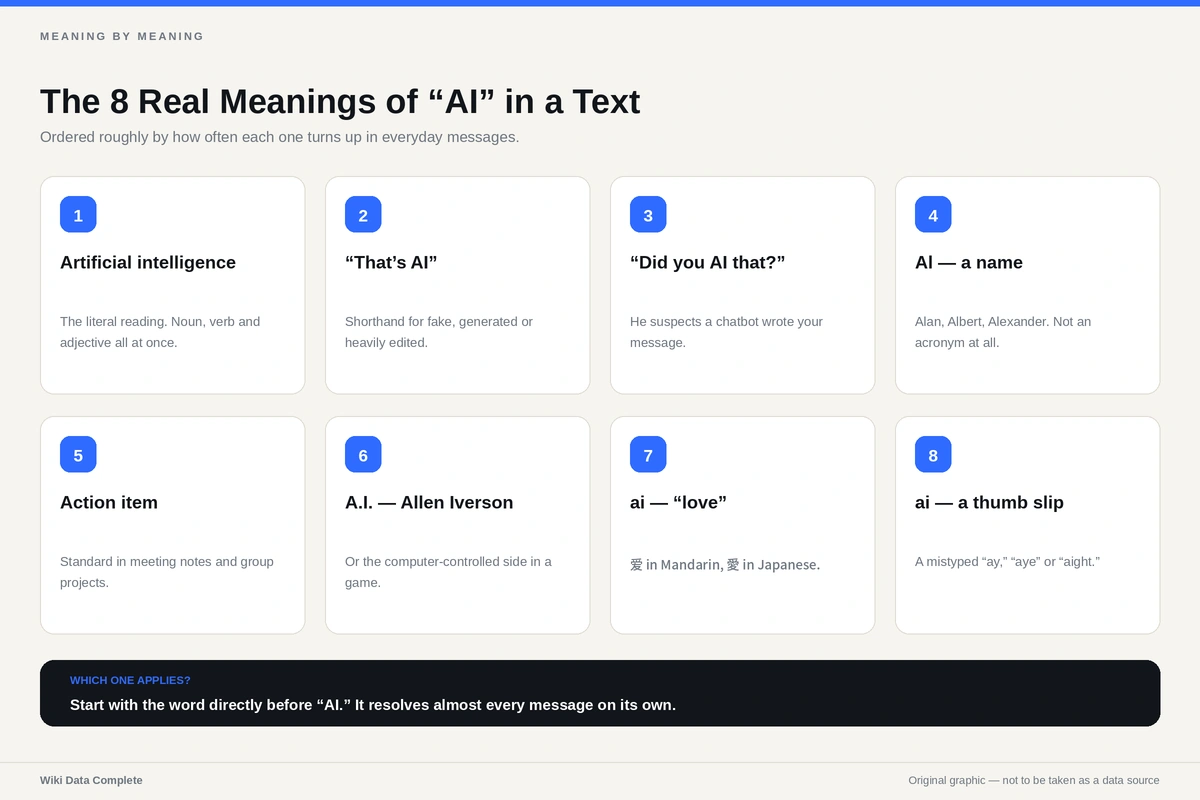This screenshot has height=800, width=1200.
Task: Click the main headline 'The 8 Real Meanings'
Action: pos(340,102)
